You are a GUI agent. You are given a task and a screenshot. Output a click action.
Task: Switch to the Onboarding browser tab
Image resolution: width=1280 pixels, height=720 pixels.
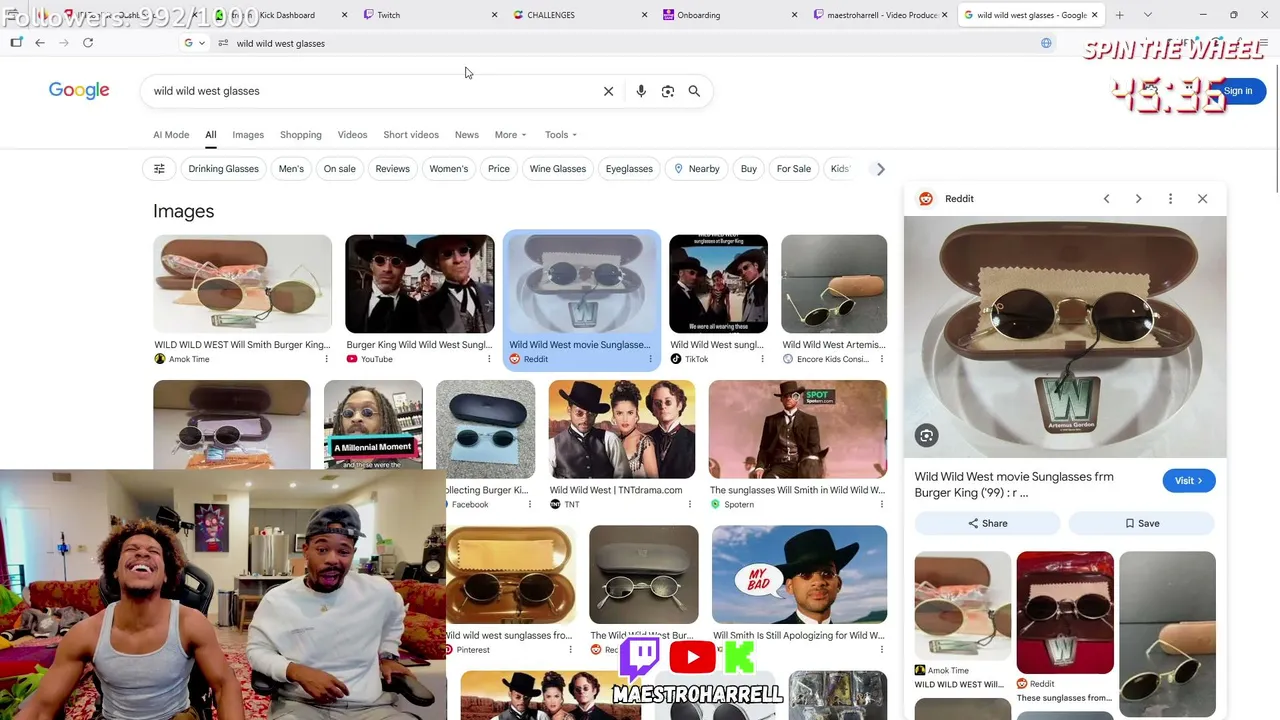tap(730, 15)
